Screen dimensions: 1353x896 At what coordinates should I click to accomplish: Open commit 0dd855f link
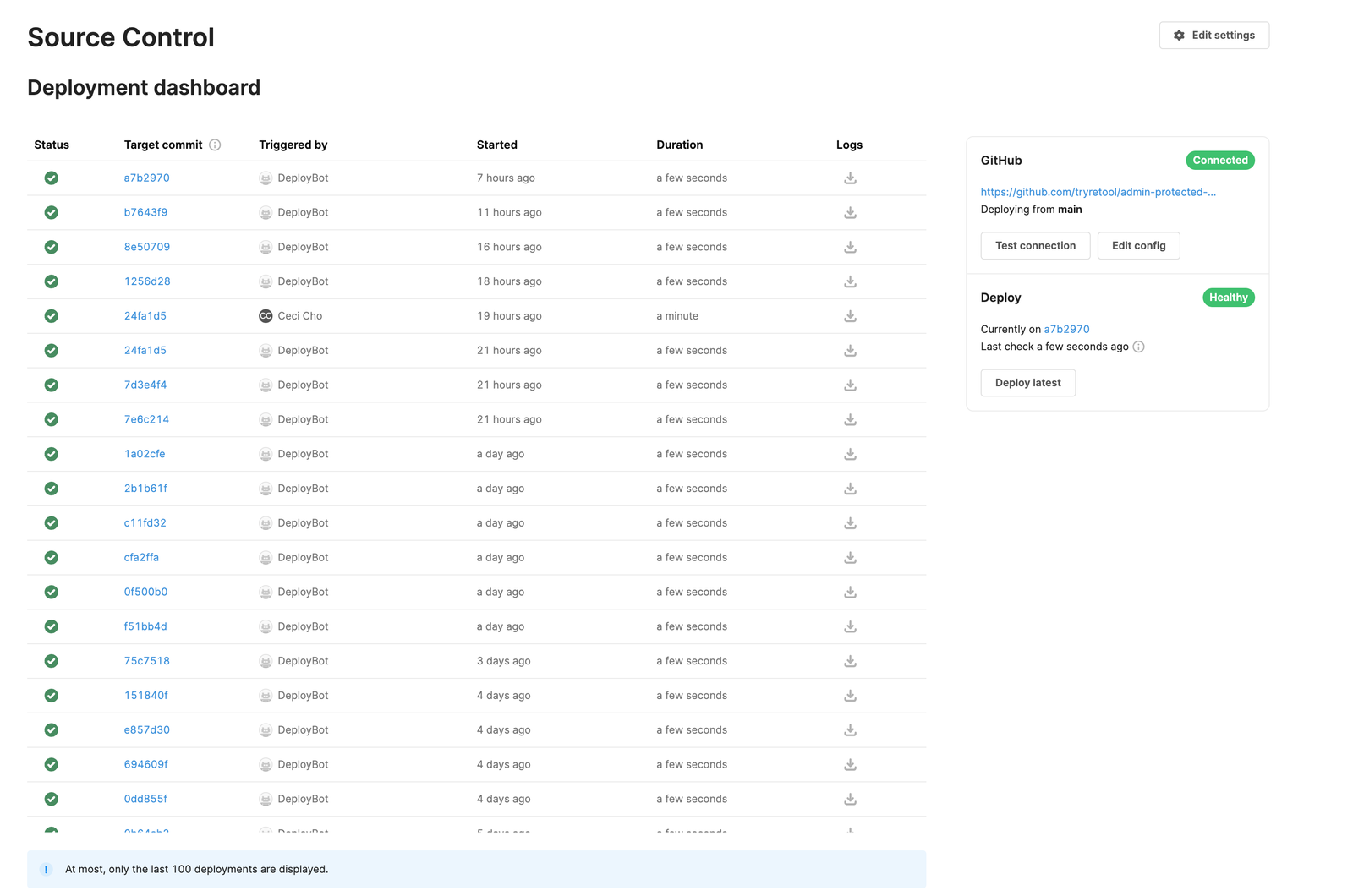click(145, 799)
